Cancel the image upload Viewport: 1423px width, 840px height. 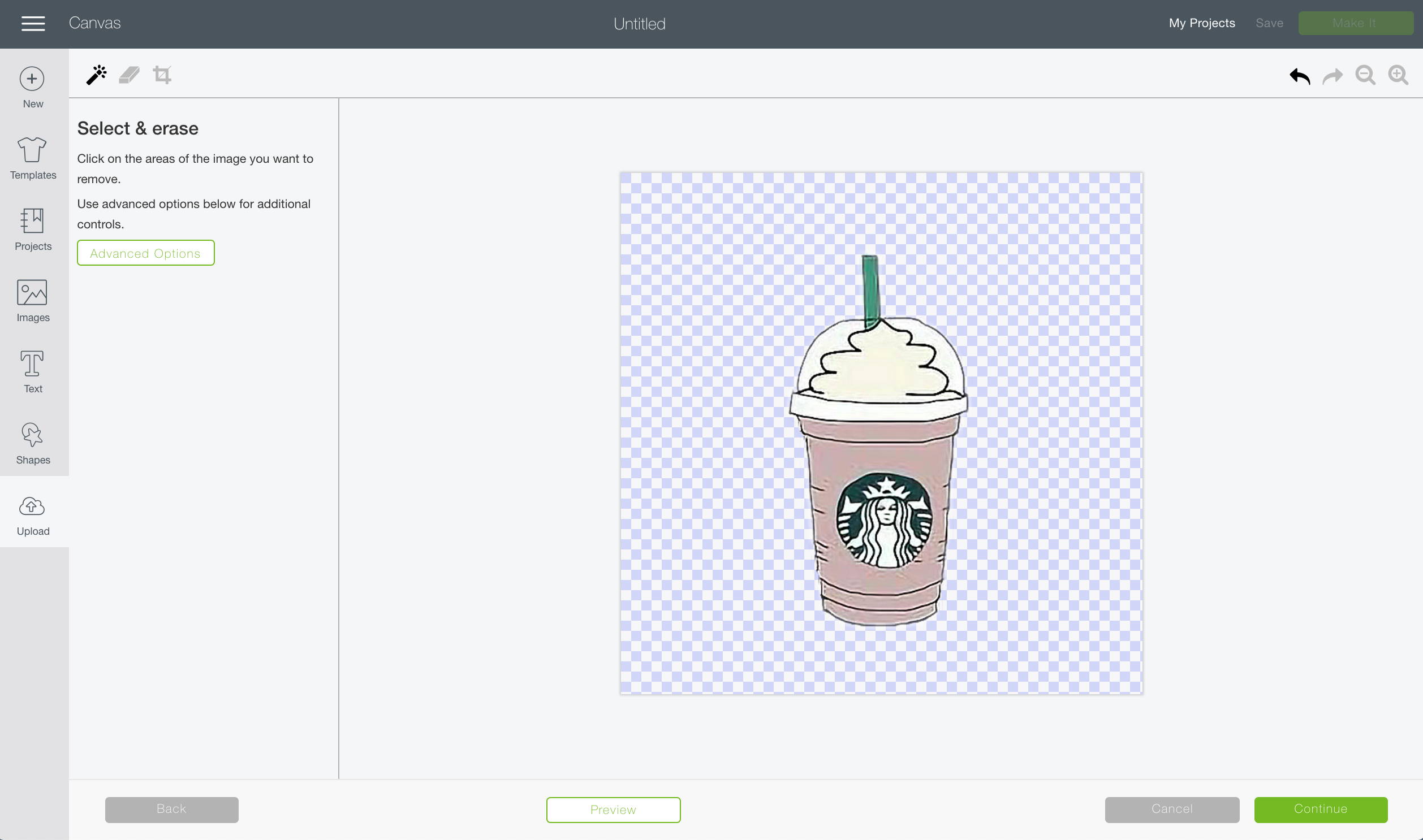1171,809
